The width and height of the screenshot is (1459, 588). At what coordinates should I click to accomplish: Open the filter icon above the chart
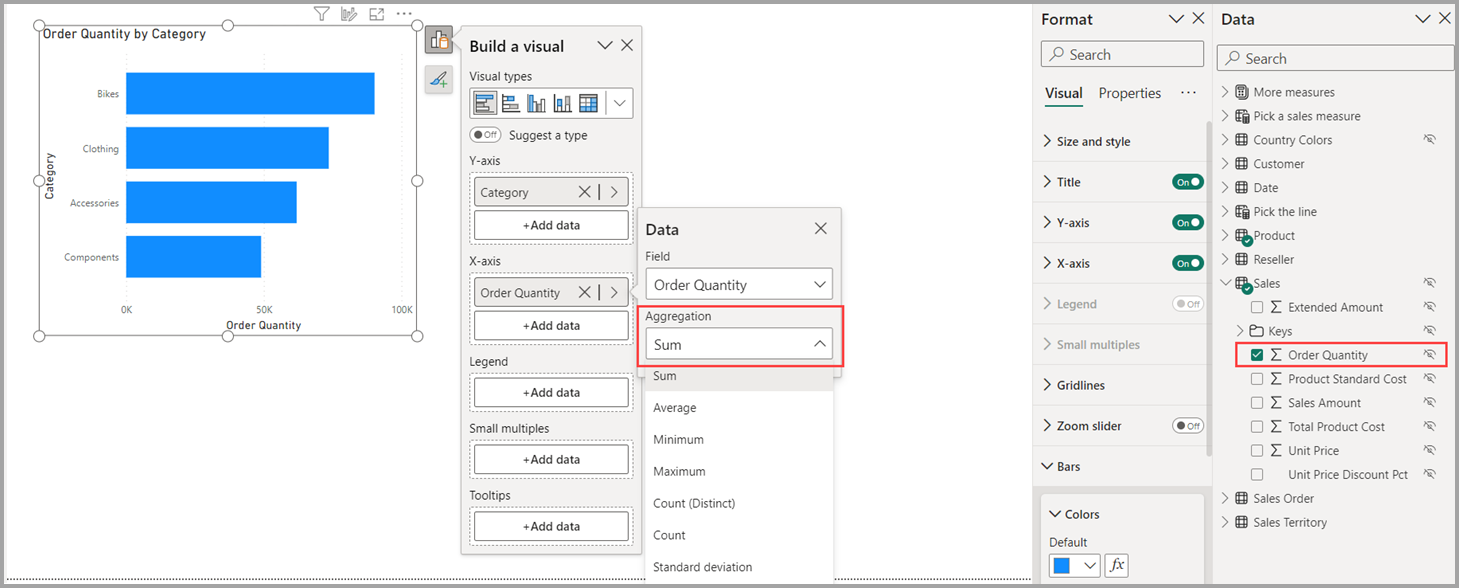pos(321,13)
